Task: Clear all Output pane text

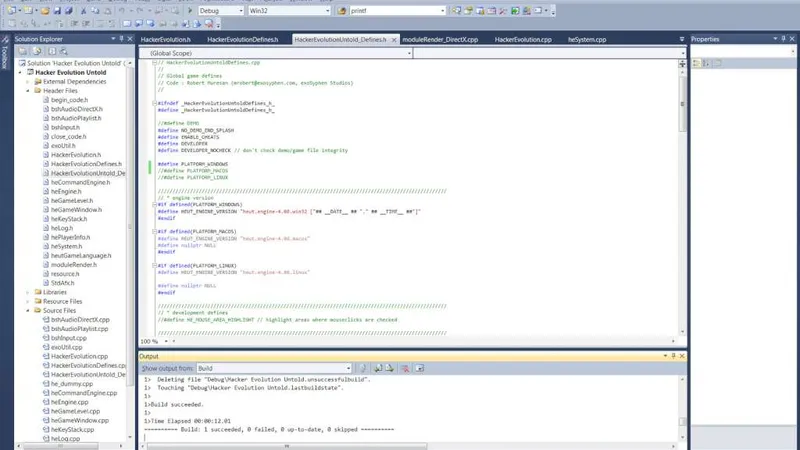Action: [x=405, y=368]
